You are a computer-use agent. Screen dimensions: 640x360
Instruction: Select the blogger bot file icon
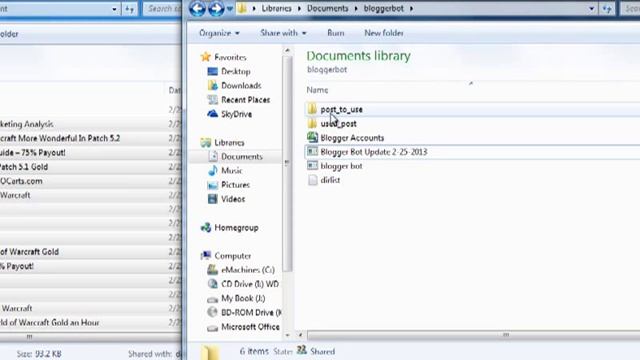[x=312, y=166]
